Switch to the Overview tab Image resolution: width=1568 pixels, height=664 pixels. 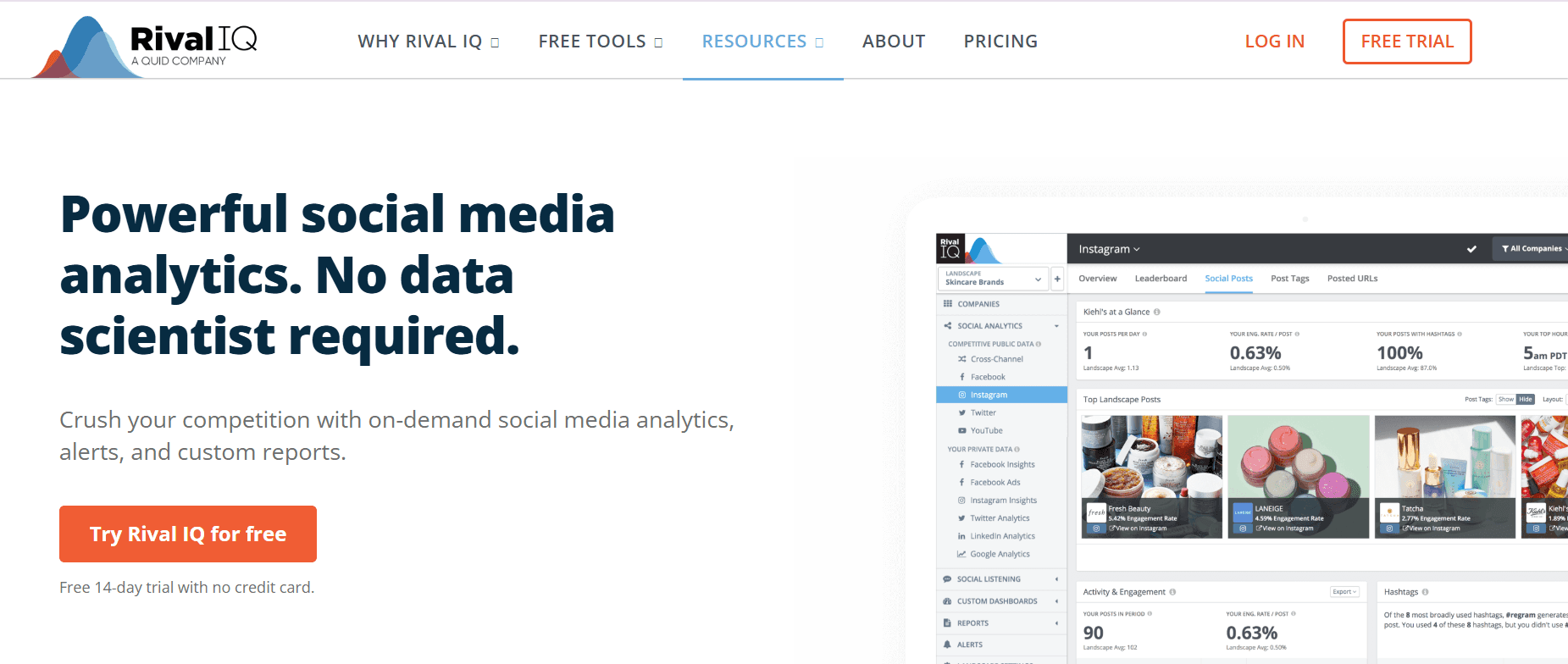click(x=1098, y=279)
